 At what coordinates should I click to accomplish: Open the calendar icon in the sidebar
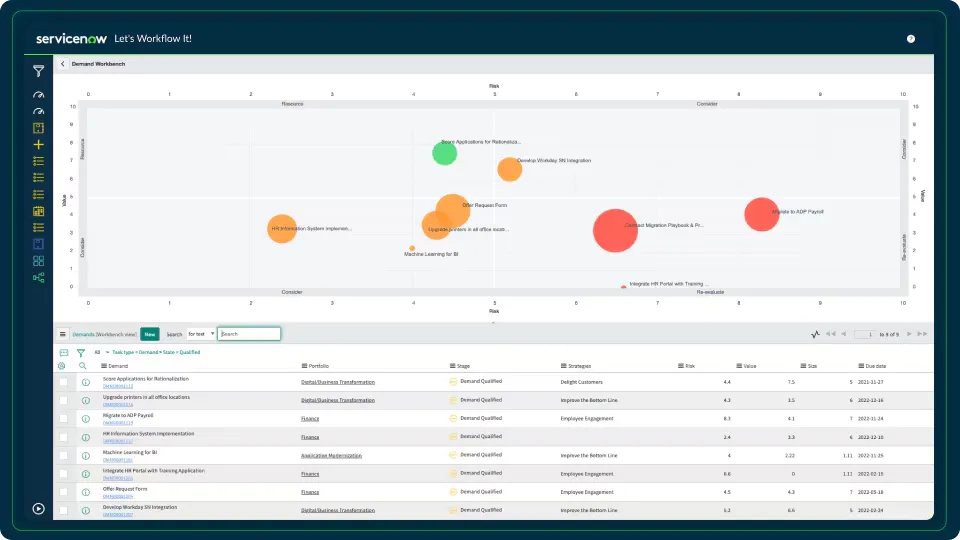[39, 211]
